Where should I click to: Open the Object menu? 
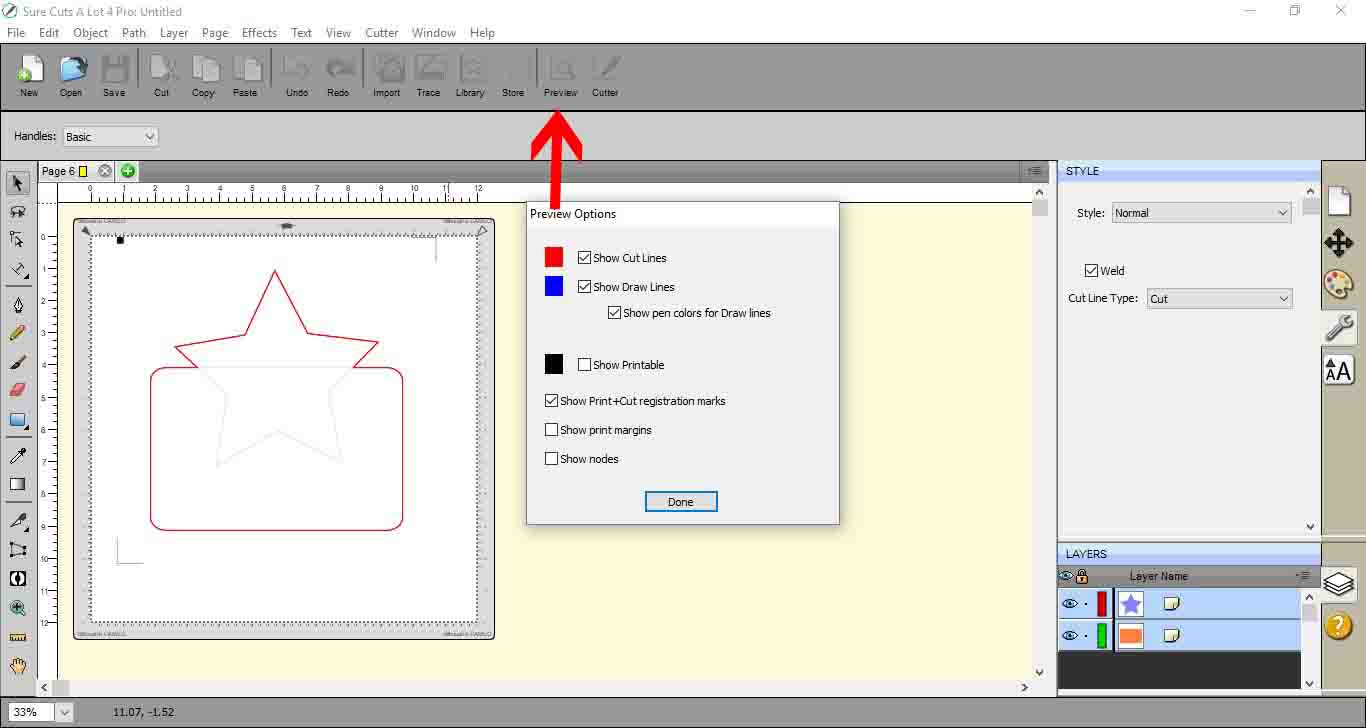(x=90, y=32)
